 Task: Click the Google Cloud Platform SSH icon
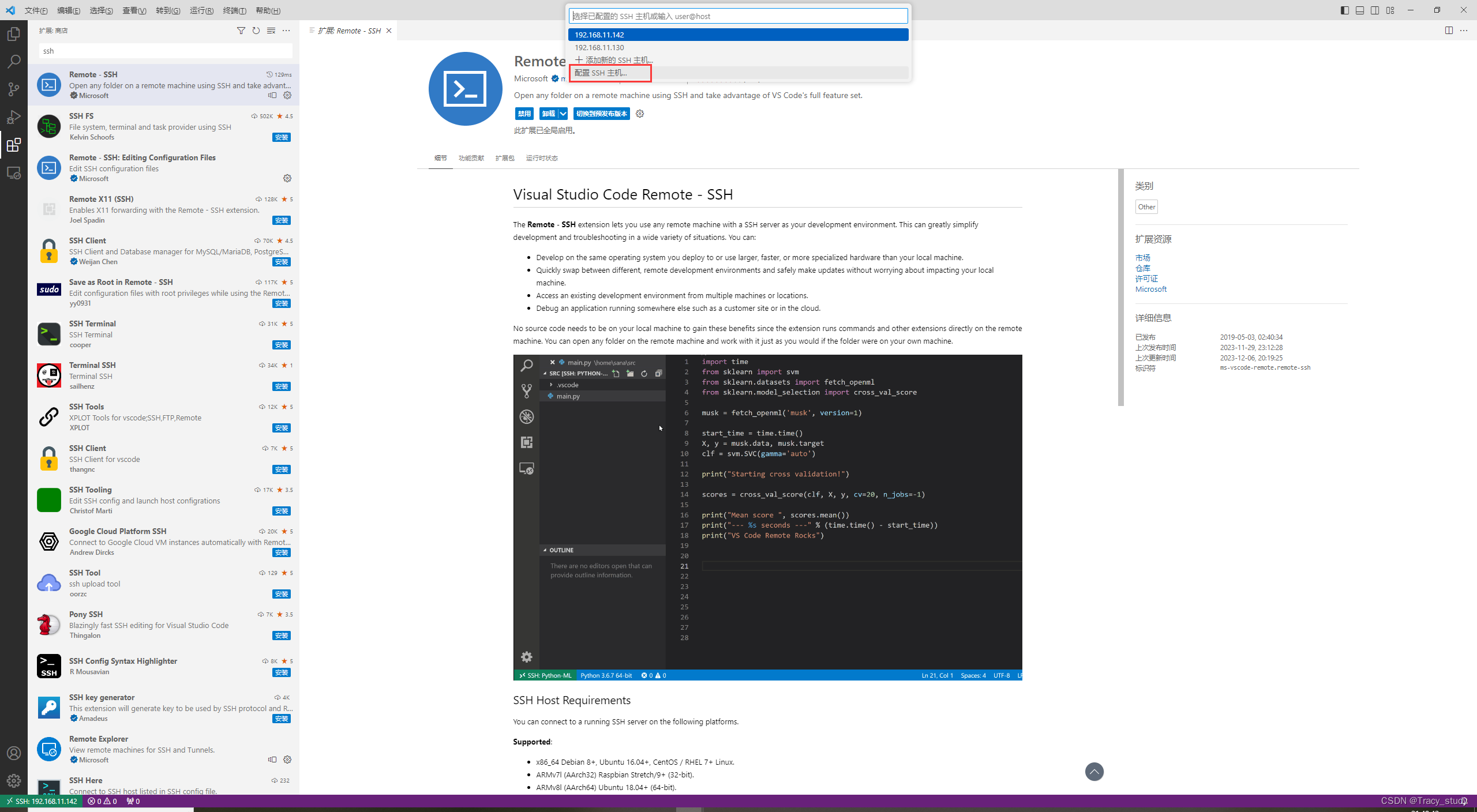pyautogui.click(x=48, y=542)
